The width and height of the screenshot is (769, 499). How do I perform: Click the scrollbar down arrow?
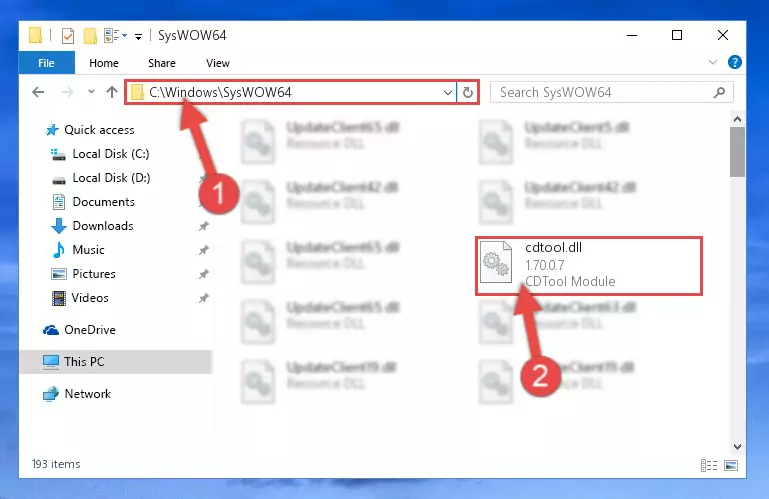tap(737, 446)
